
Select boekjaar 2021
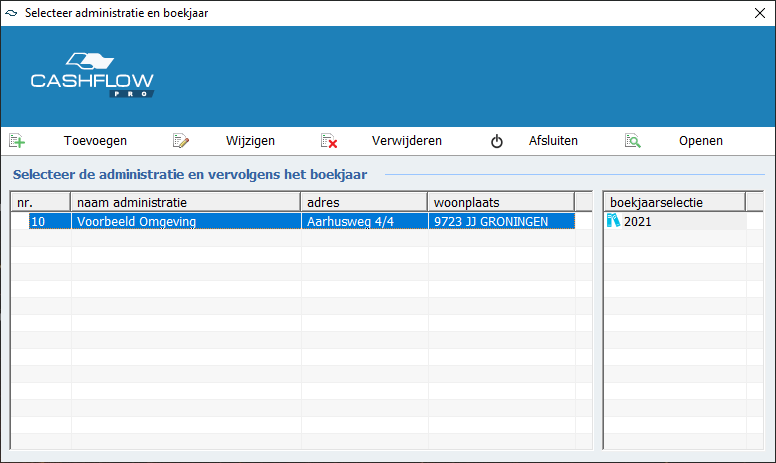coord(676,221)
